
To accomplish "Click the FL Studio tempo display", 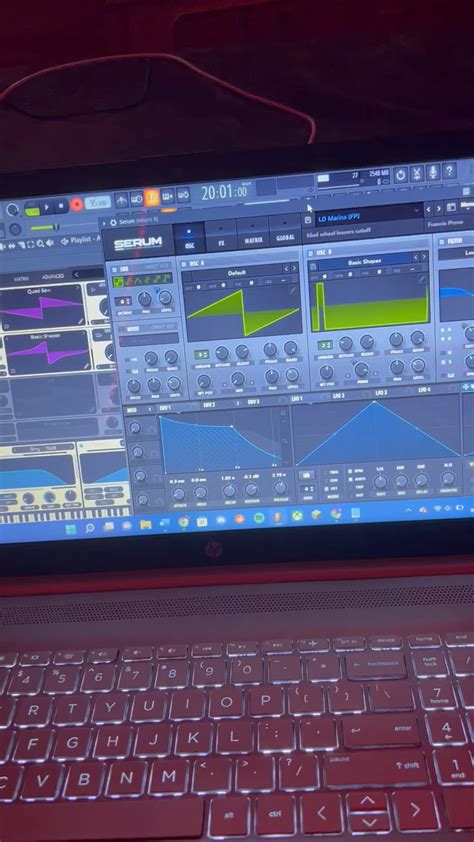I will [x=98, y=202].
